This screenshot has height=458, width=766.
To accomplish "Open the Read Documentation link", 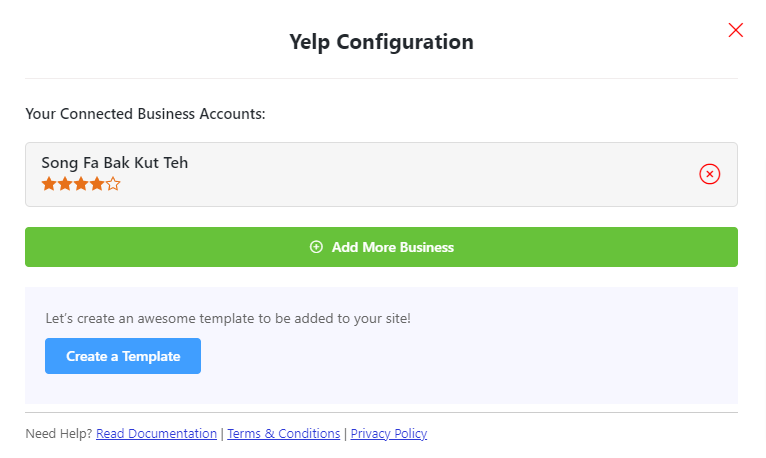I will 156,434.
